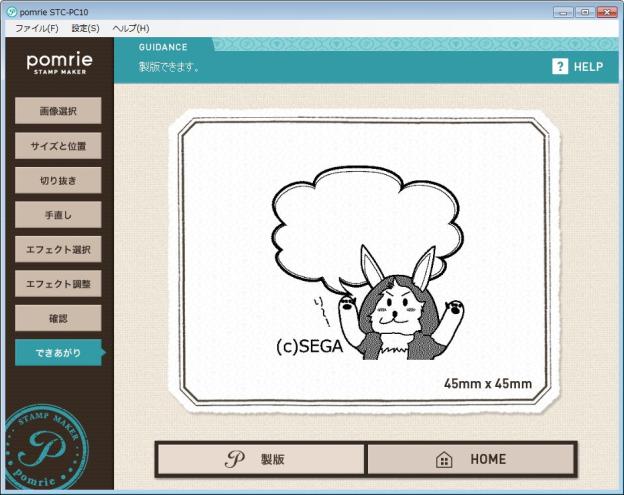Go to サイズと位置 step
The width and height of the screenshot is (624, 495).
(x=58, y=146)
